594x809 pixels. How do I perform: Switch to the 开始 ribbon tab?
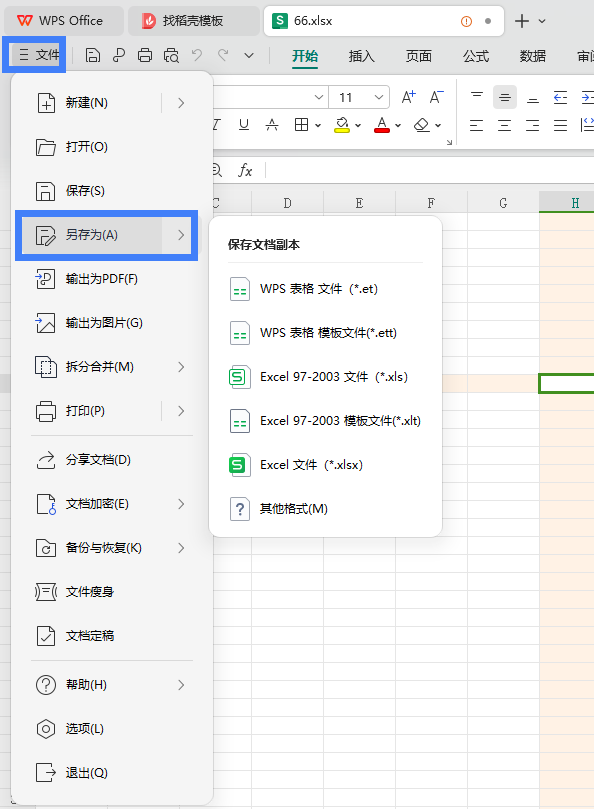(305, 56)
